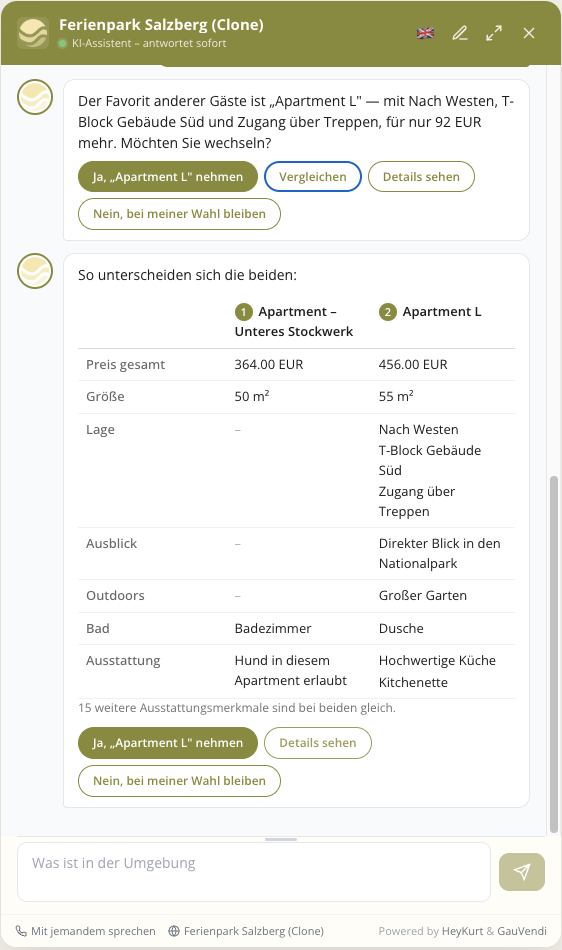The image size is (562, 950).
Task: Click the Lage row label
Action: pyautogui.click(x=100, y=430)
